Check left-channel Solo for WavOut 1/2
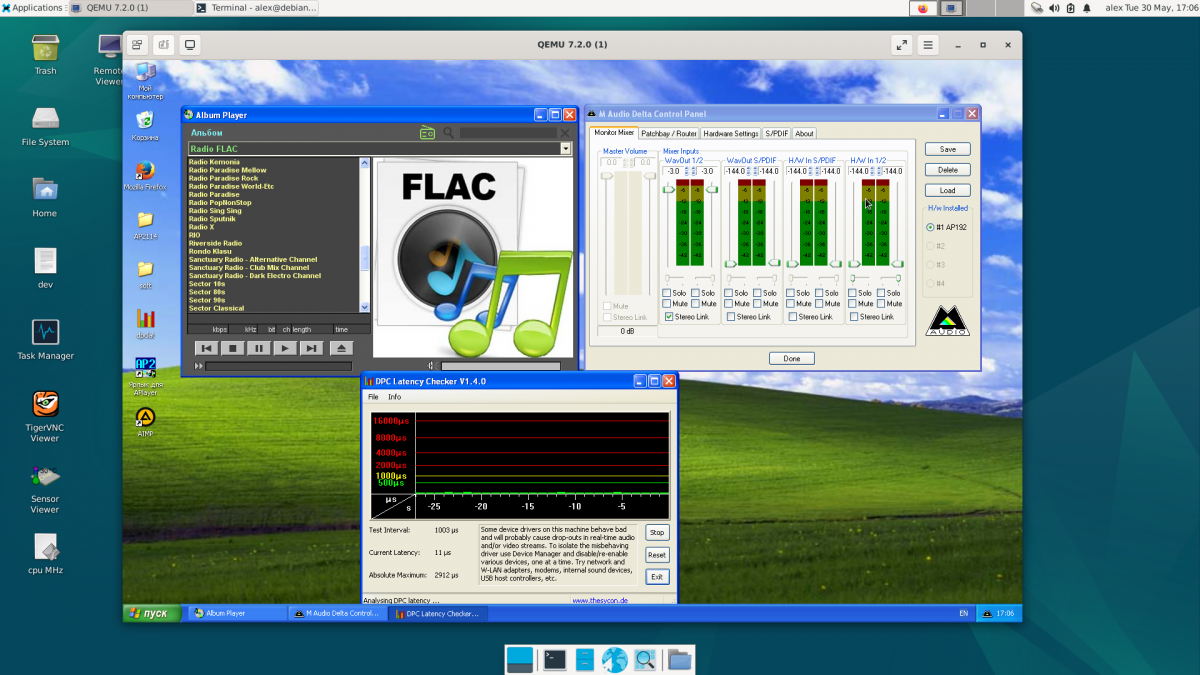The image size is (1200, 675). pyautogui.click(x=667, y=293)
